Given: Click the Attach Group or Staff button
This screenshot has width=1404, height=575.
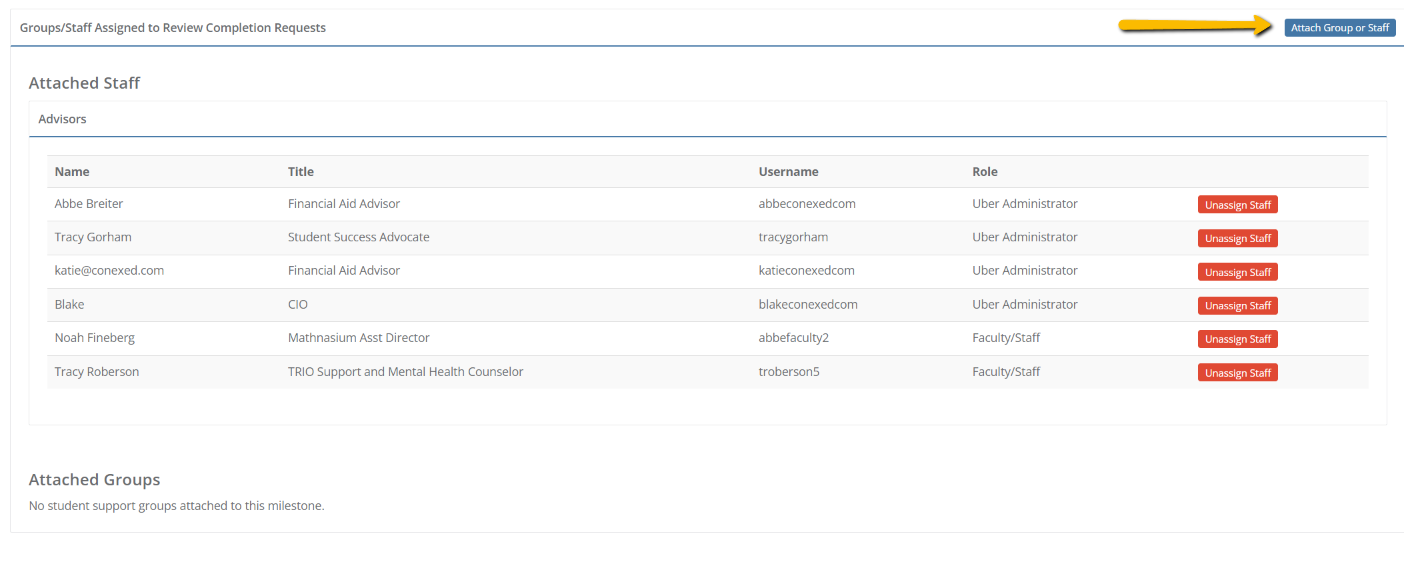Looking at the screenshot, I should (1340, 28).
